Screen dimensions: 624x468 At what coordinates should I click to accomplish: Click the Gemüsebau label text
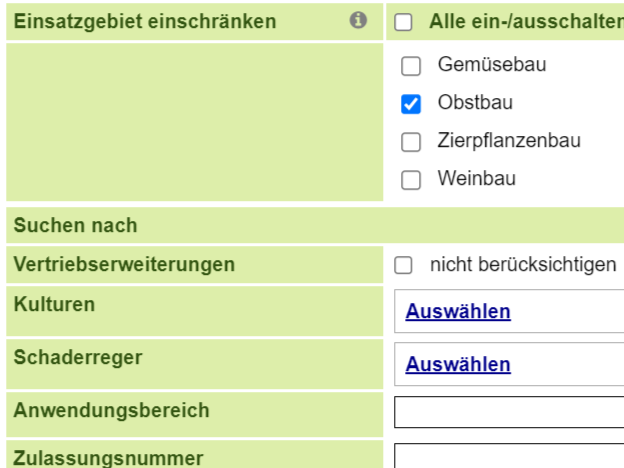tap(492, 64)
